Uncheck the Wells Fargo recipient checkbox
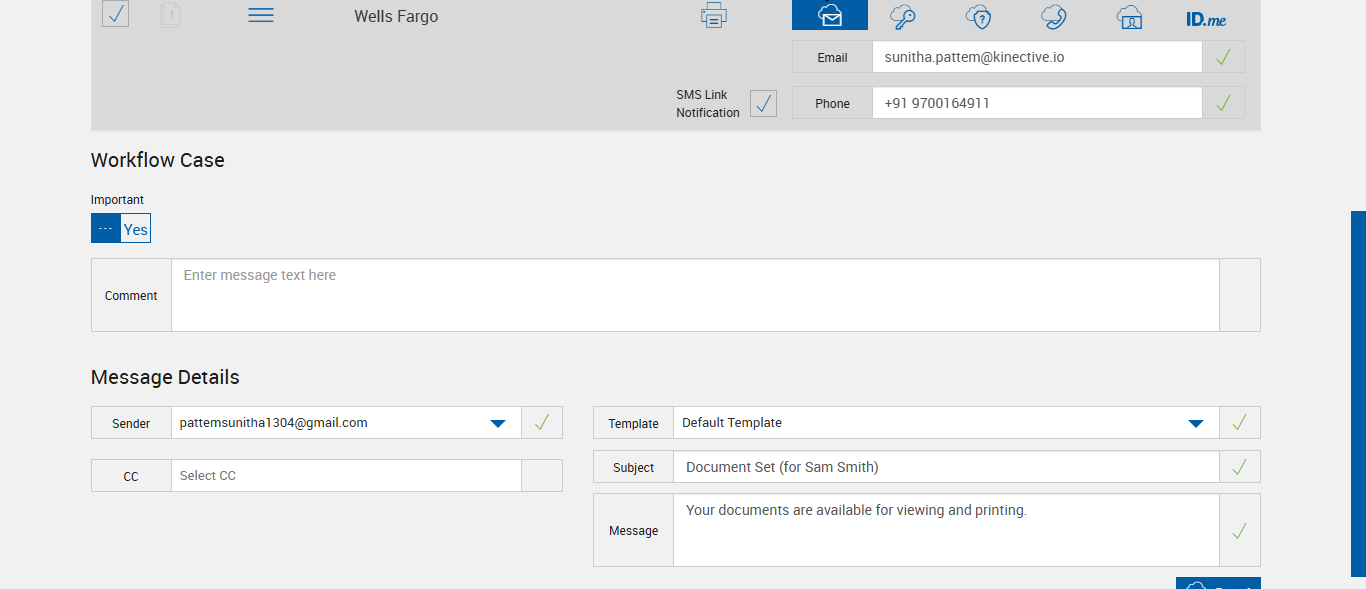This screenshot has height=589, width=1366. pos(115,14)
